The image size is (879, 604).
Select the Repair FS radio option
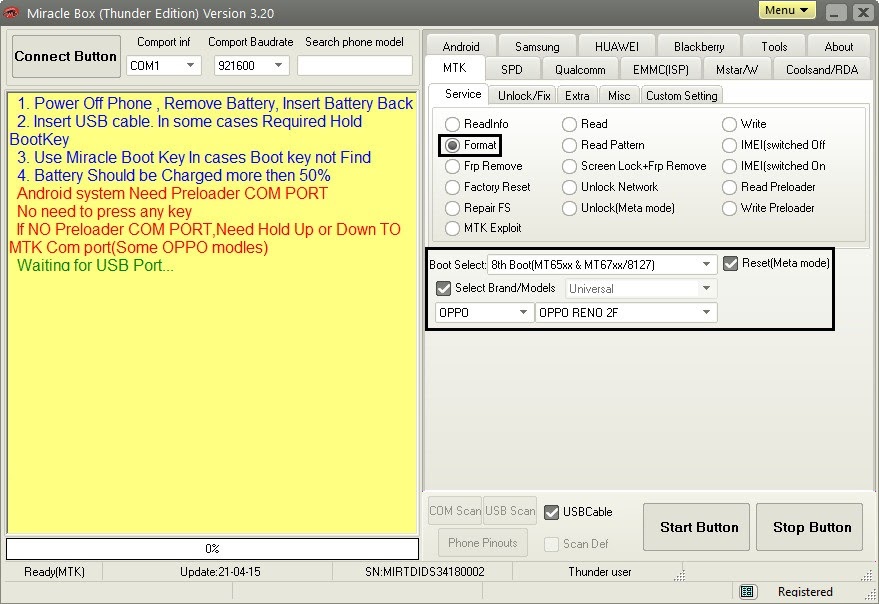(x=478, y=208)
